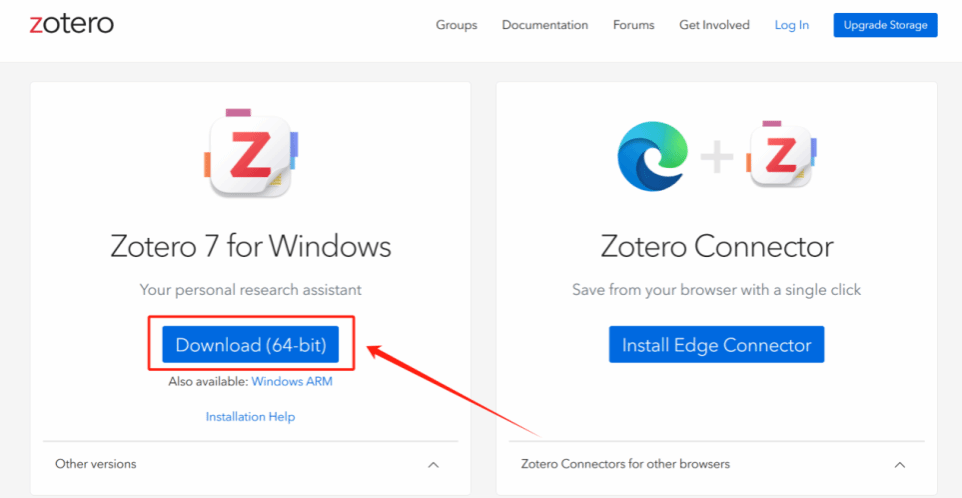Open the Installation Help link

pos(250,417)
